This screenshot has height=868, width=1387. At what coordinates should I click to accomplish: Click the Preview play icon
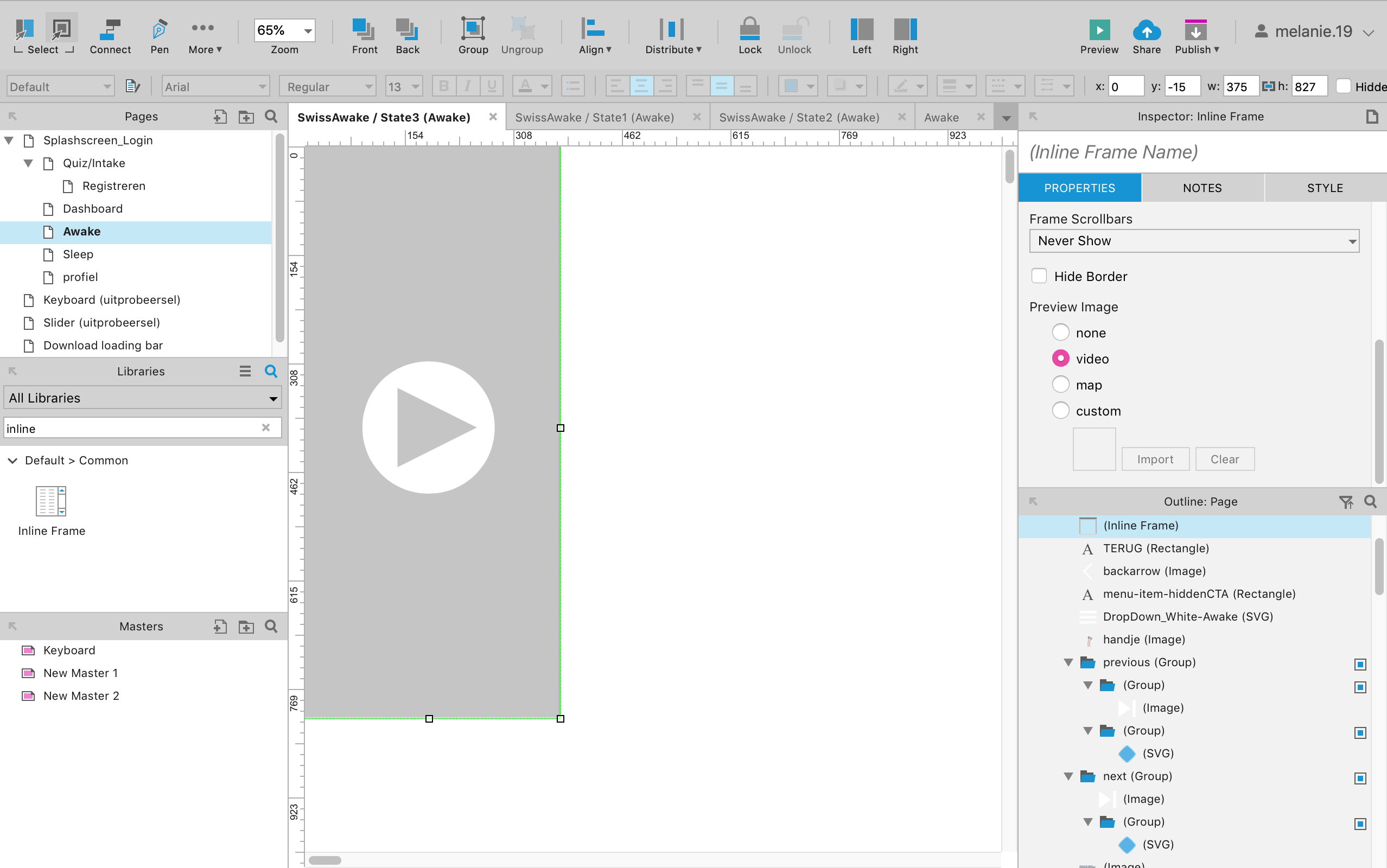(1099, 30)
